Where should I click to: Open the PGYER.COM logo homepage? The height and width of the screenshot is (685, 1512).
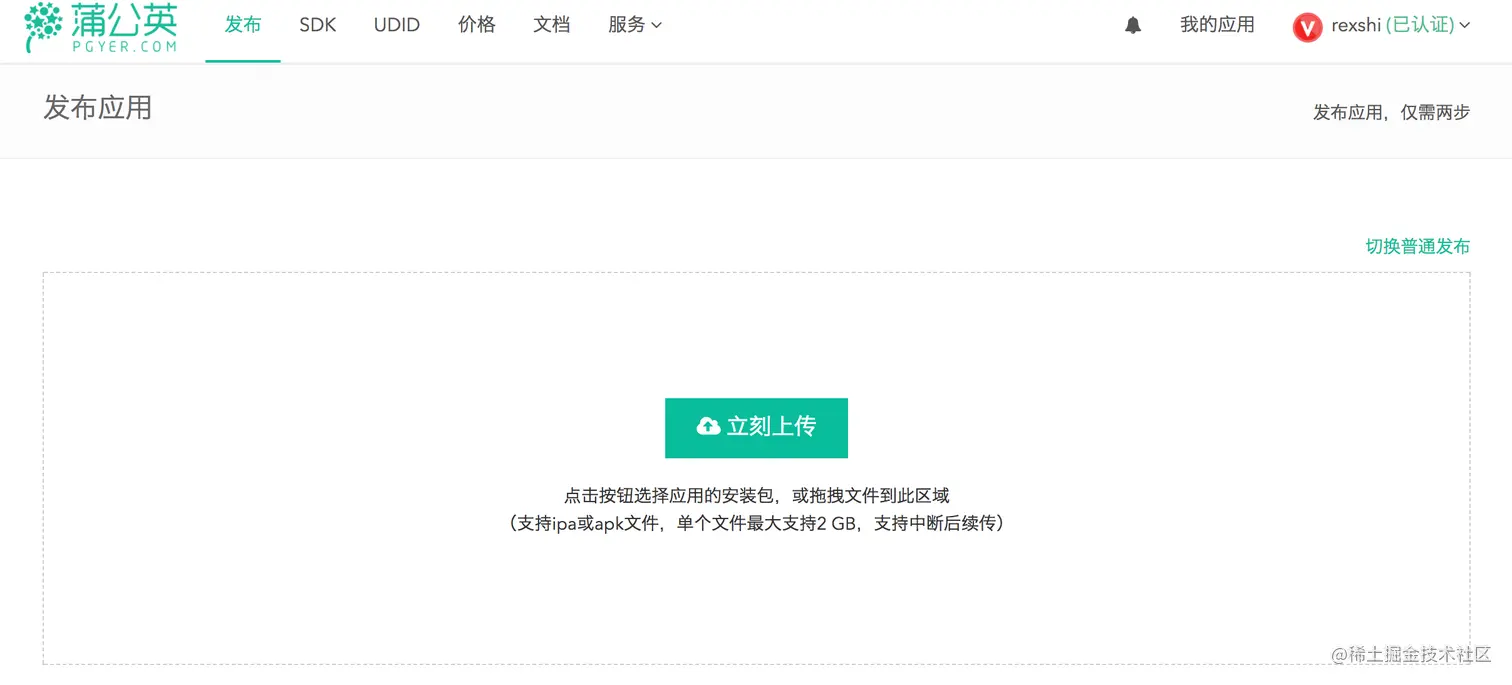pyautogui.click(x=101, y=27)
